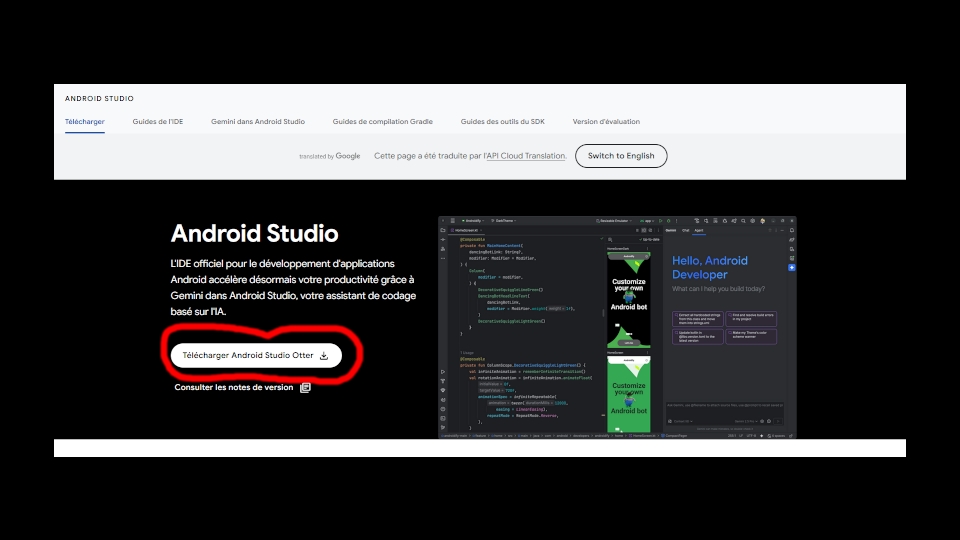
Task: Select the Agent tab in IDE preview
Action: [699, 231]
